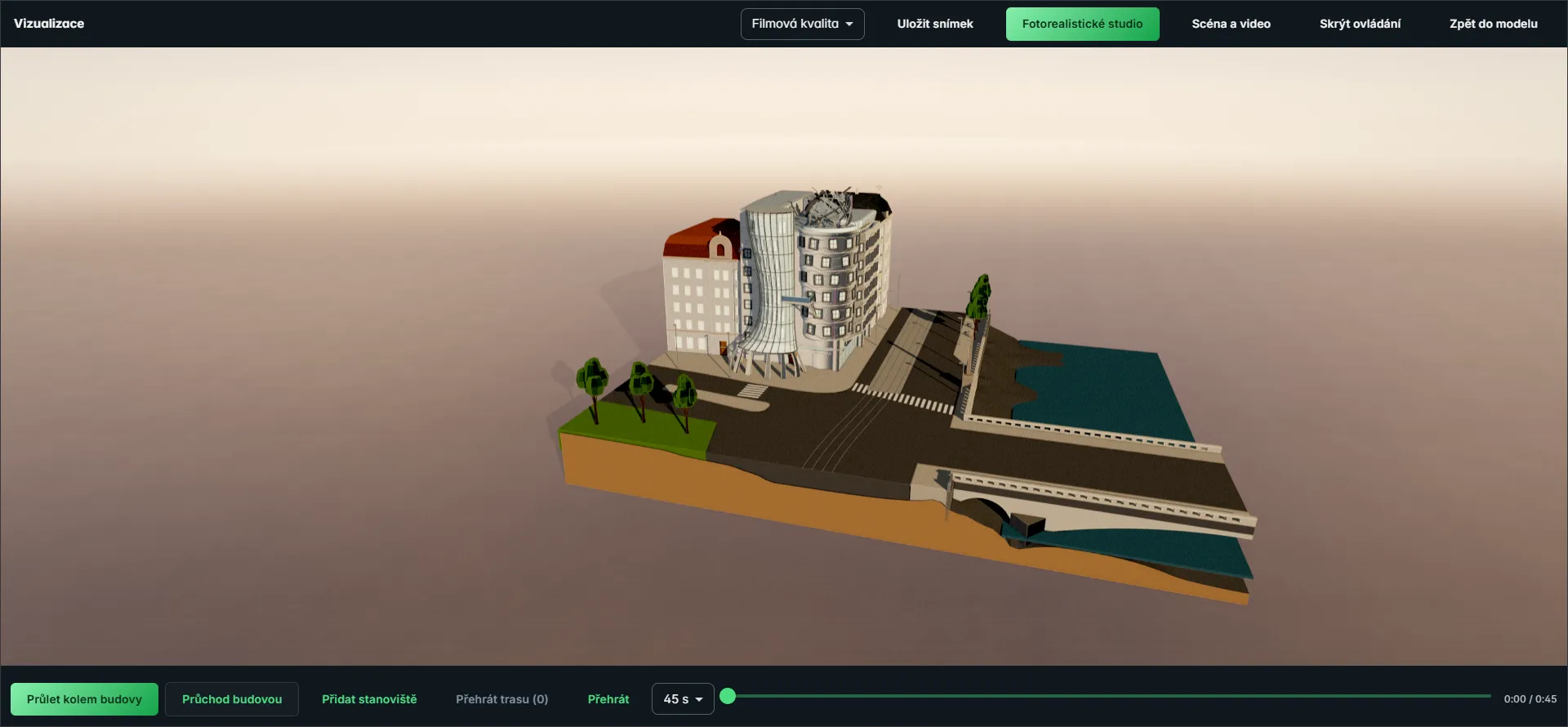The width and height of the screenshot is (1568, 727).
Task: Click the green timeline slider handle
Action: 728,696
